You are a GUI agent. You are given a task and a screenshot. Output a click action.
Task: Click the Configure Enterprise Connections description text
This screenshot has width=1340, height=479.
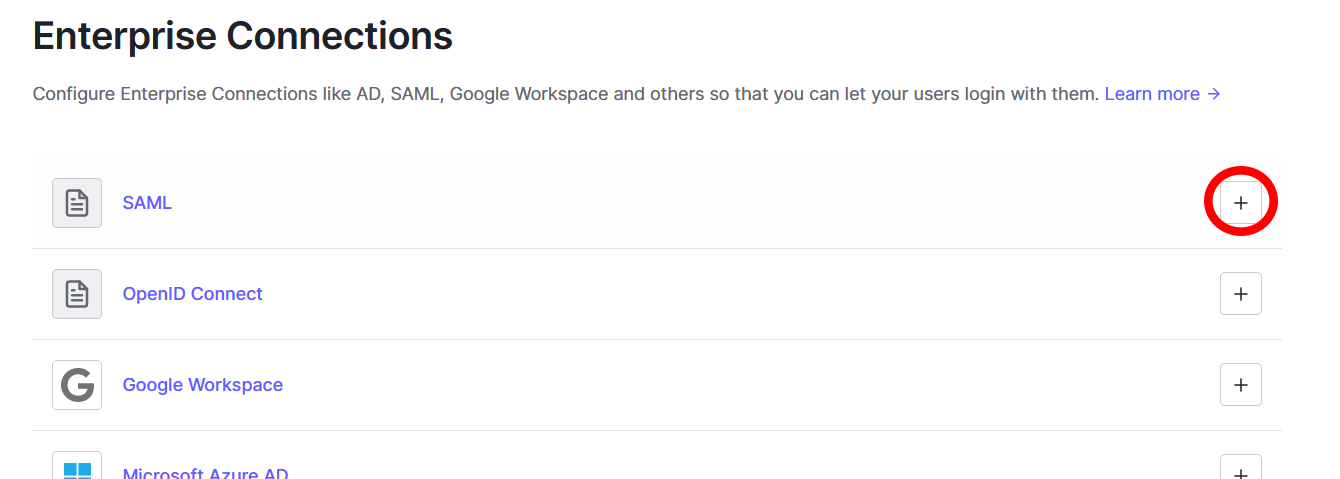tap(566, 94)
